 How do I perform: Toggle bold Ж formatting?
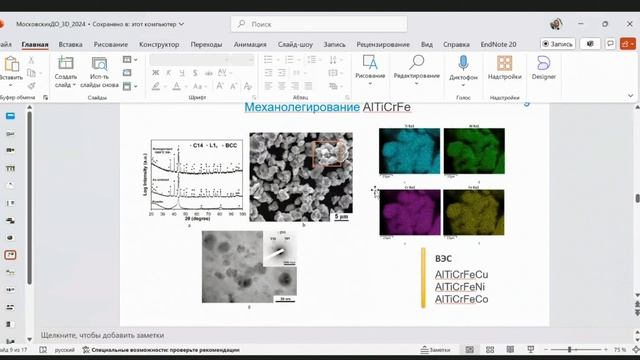tap(156, 73)
